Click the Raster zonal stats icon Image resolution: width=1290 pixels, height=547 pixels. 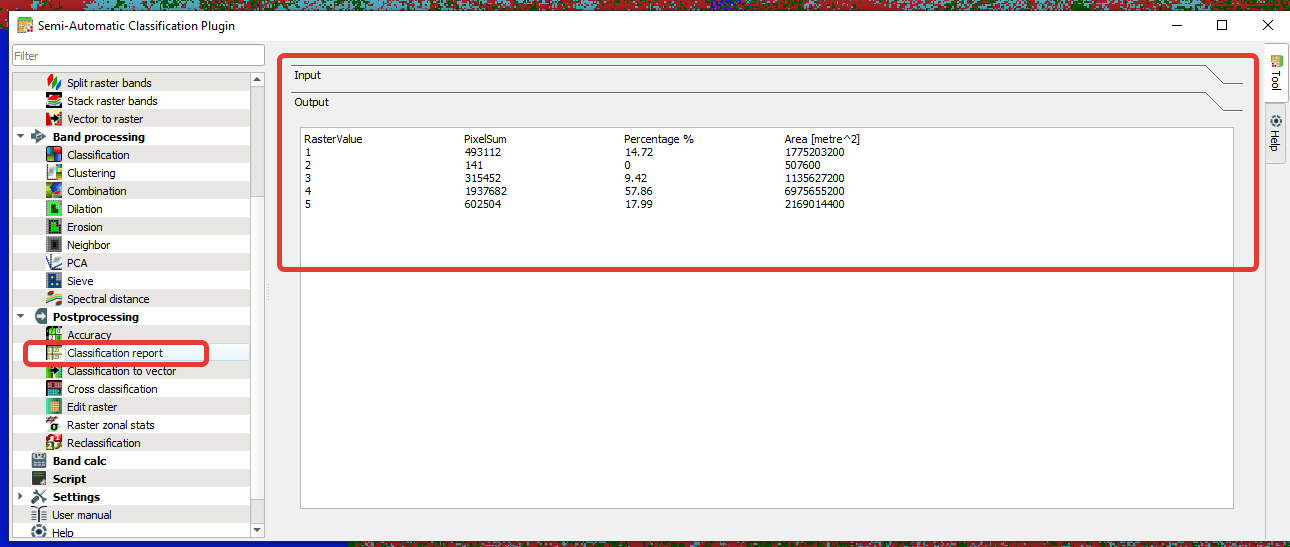(x=54, y=425)
